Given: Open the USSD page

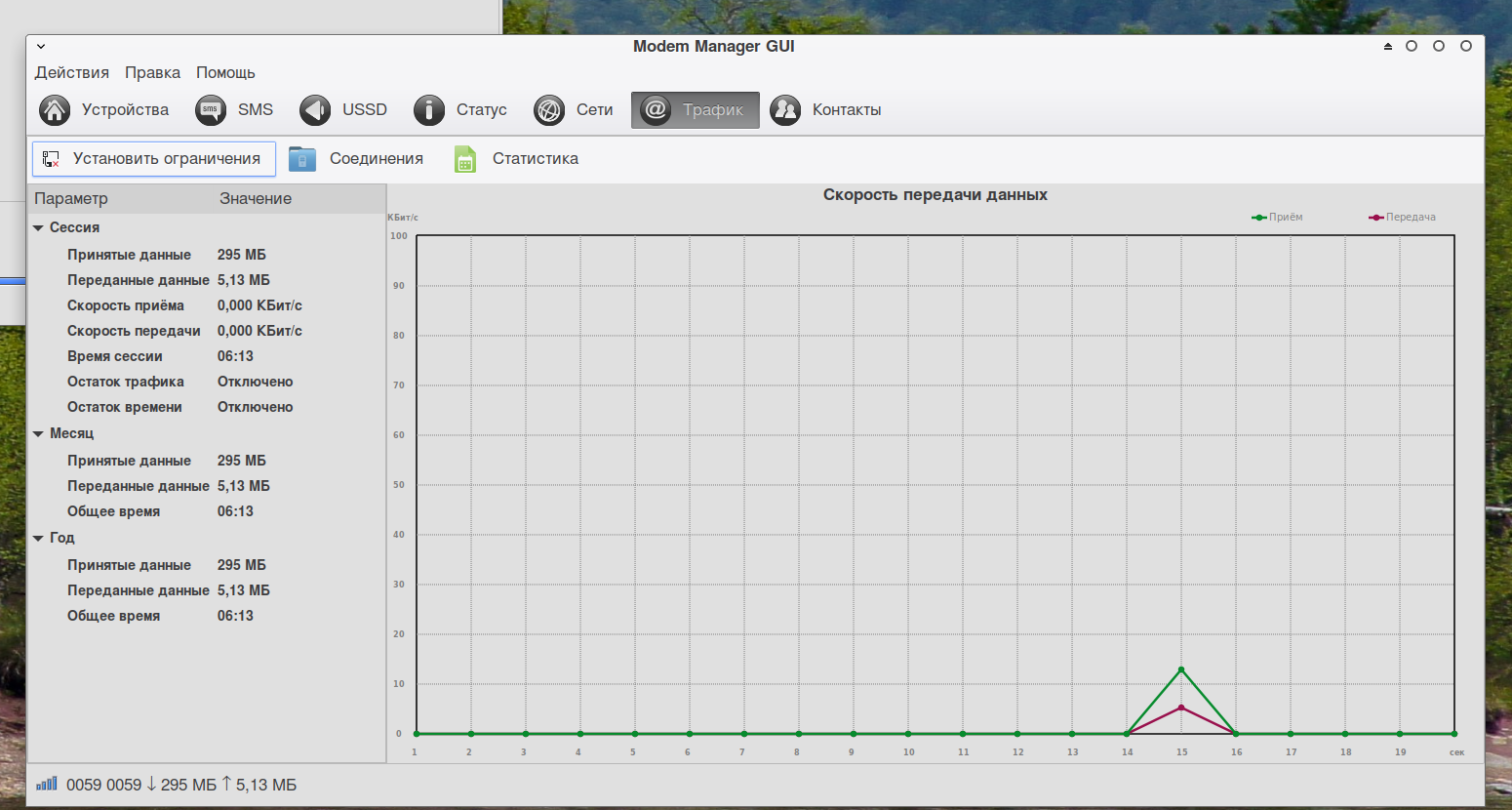Looking at the screenshot, I should 343,110.
